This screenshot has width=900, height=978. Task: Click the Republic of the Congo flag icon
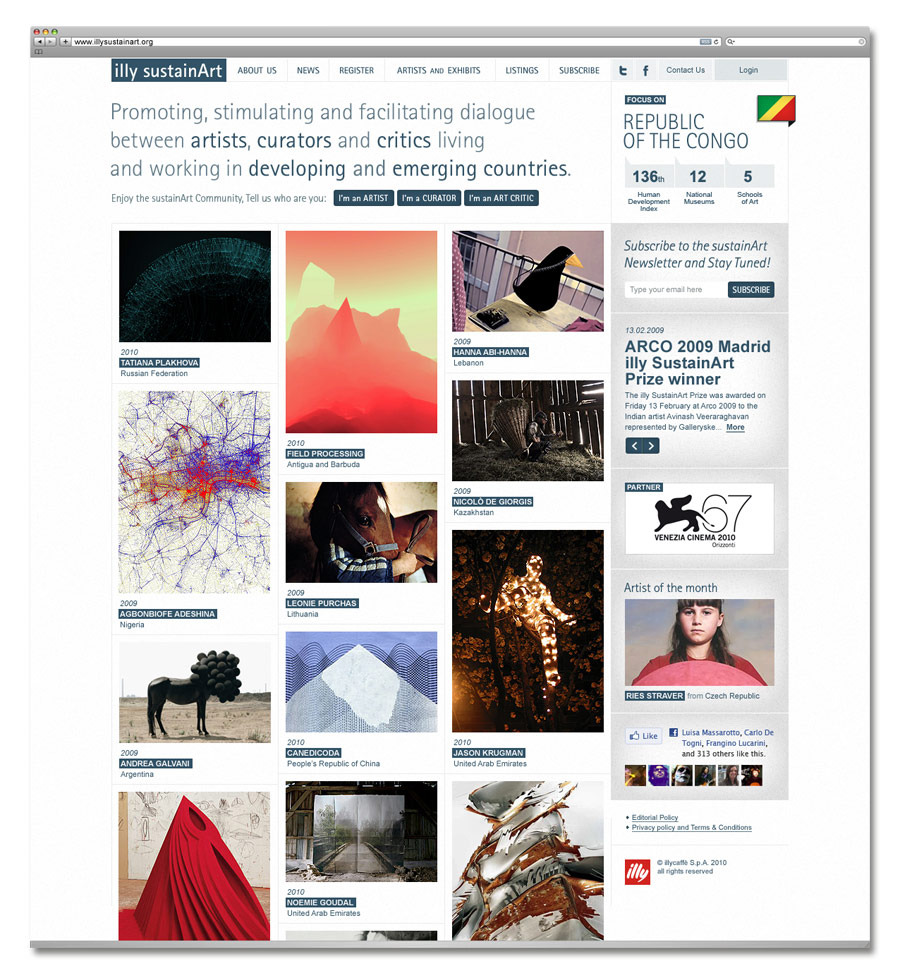tap(776, 110)
